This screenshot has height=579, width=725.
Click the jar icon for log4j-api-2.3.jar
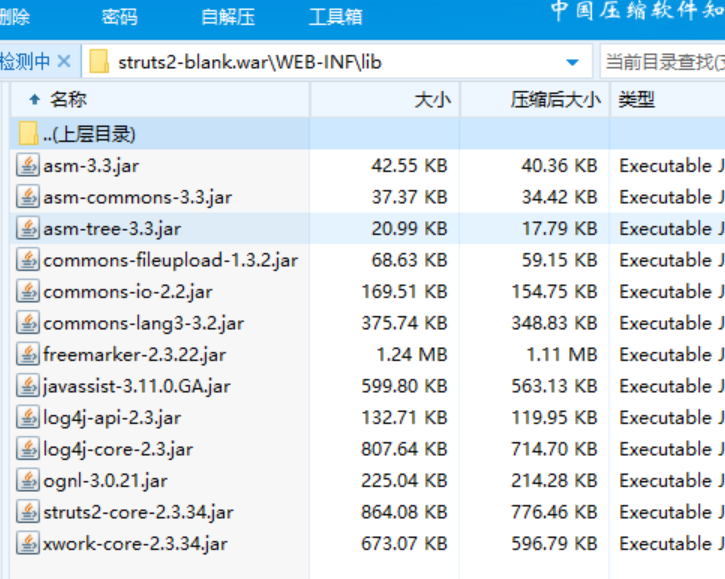coord(28,418)
